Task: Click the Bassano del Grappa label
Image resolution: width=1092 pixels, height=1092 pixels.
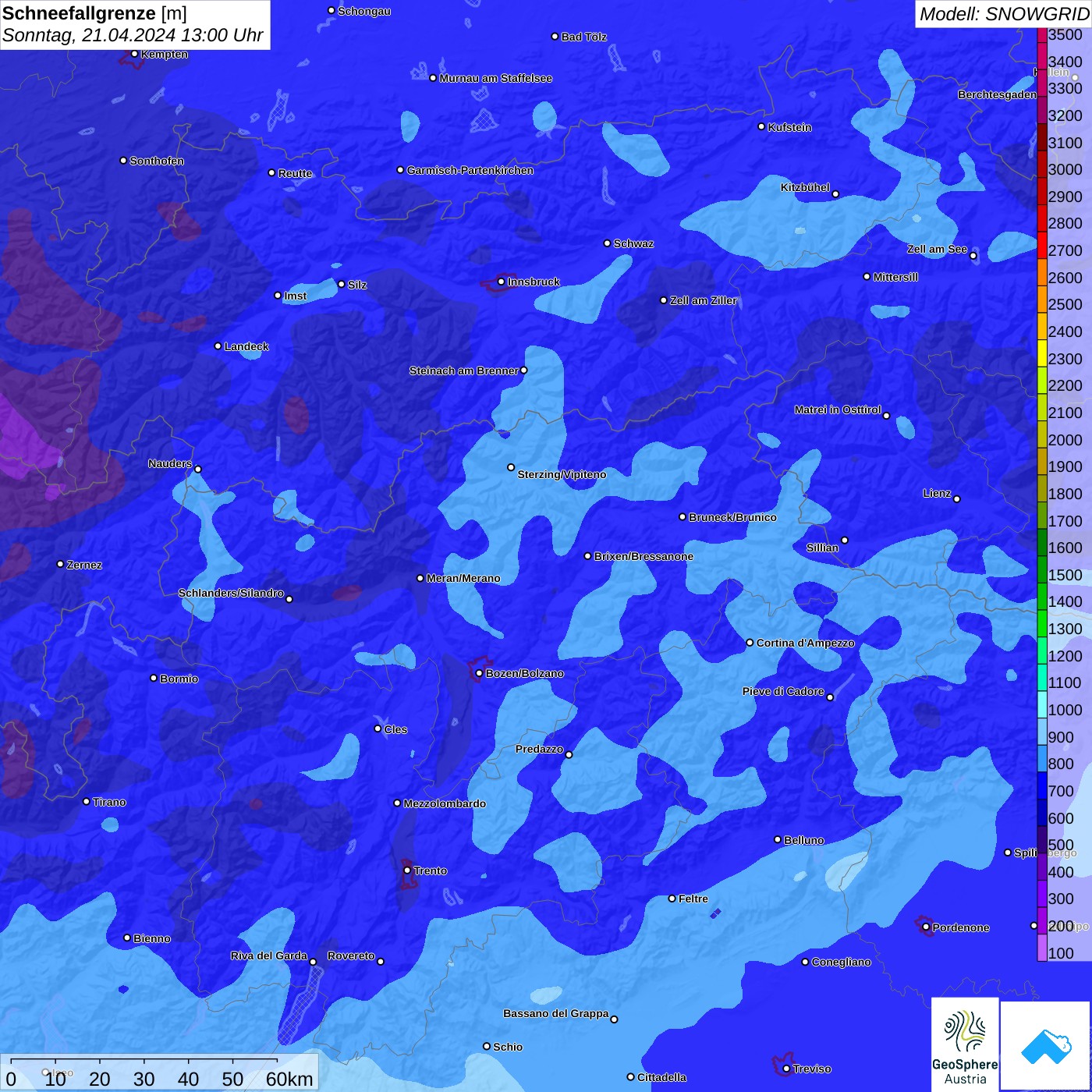Action: point(556,1013)
